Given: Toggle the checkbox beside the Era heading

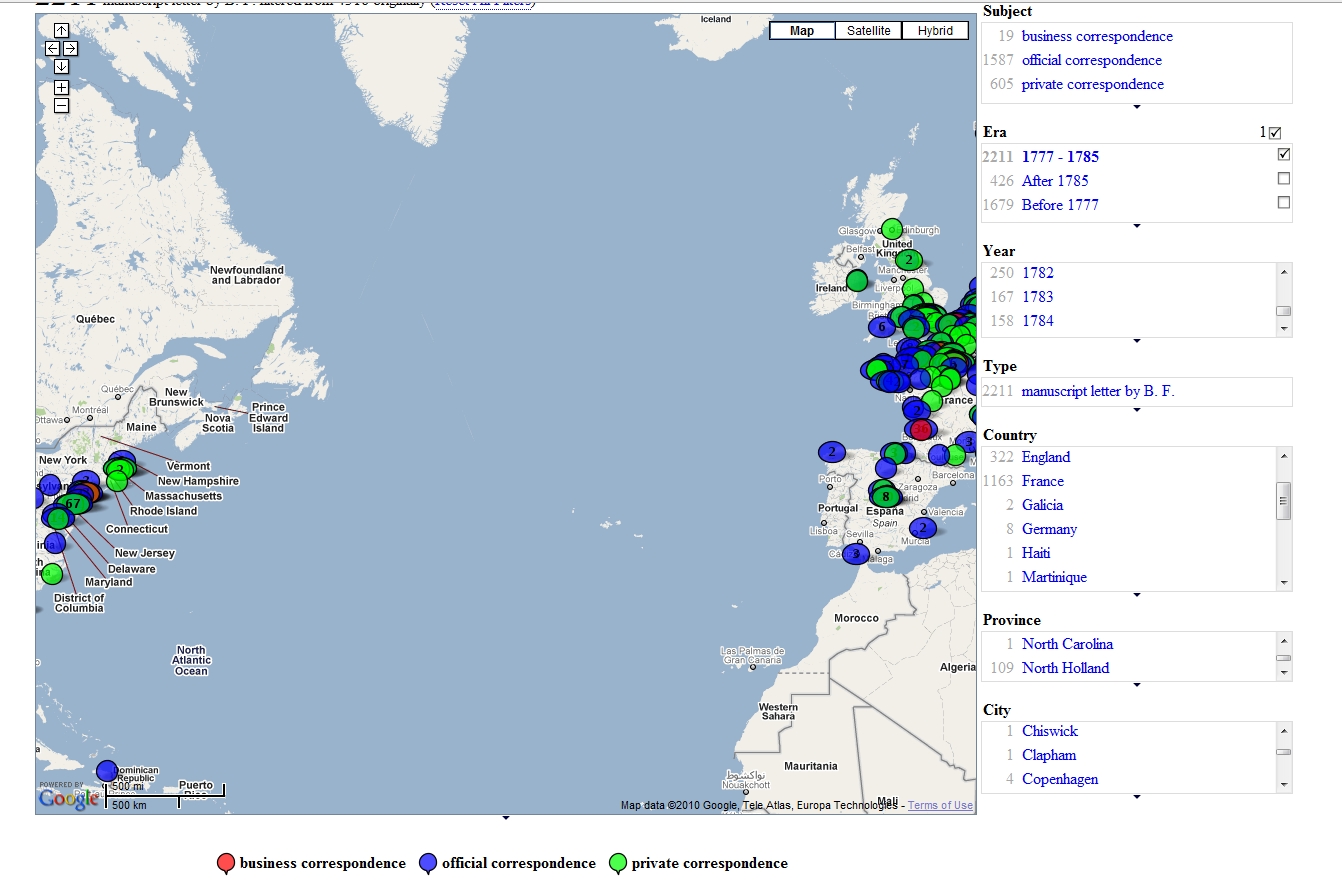Looking at the screenshot, I should click(1275, 133).
